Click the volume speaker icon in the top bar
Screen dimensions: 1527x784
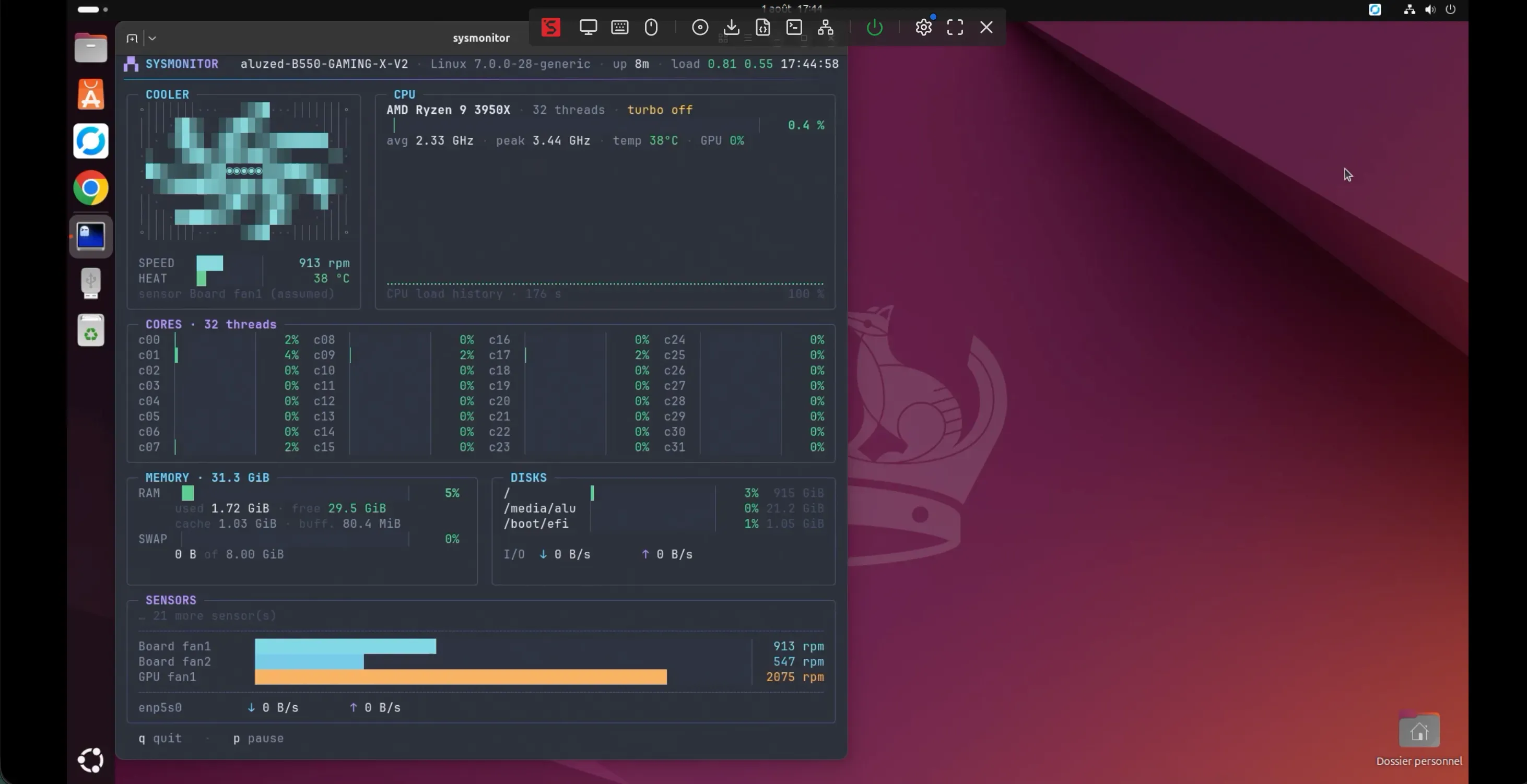pos(1430,9)
